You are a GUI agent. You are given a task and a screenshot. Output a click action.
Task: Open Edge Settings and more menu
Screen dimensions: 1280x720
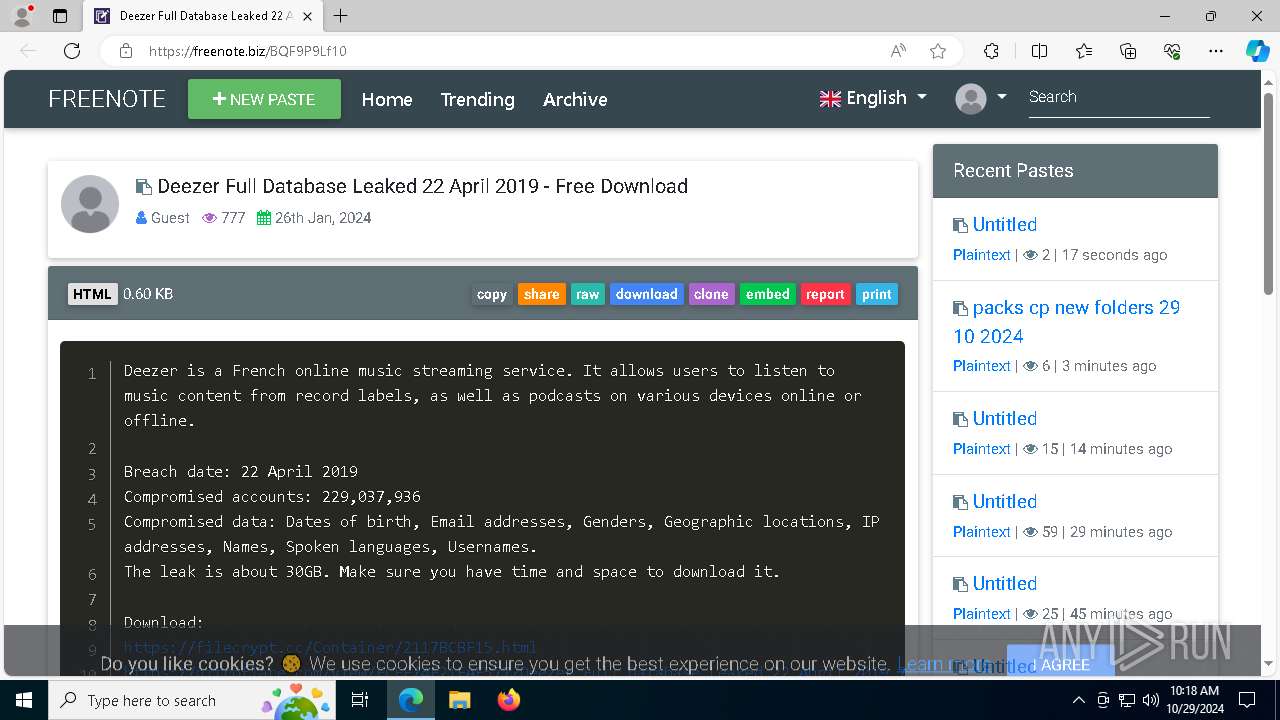[x=1216, y=51]
